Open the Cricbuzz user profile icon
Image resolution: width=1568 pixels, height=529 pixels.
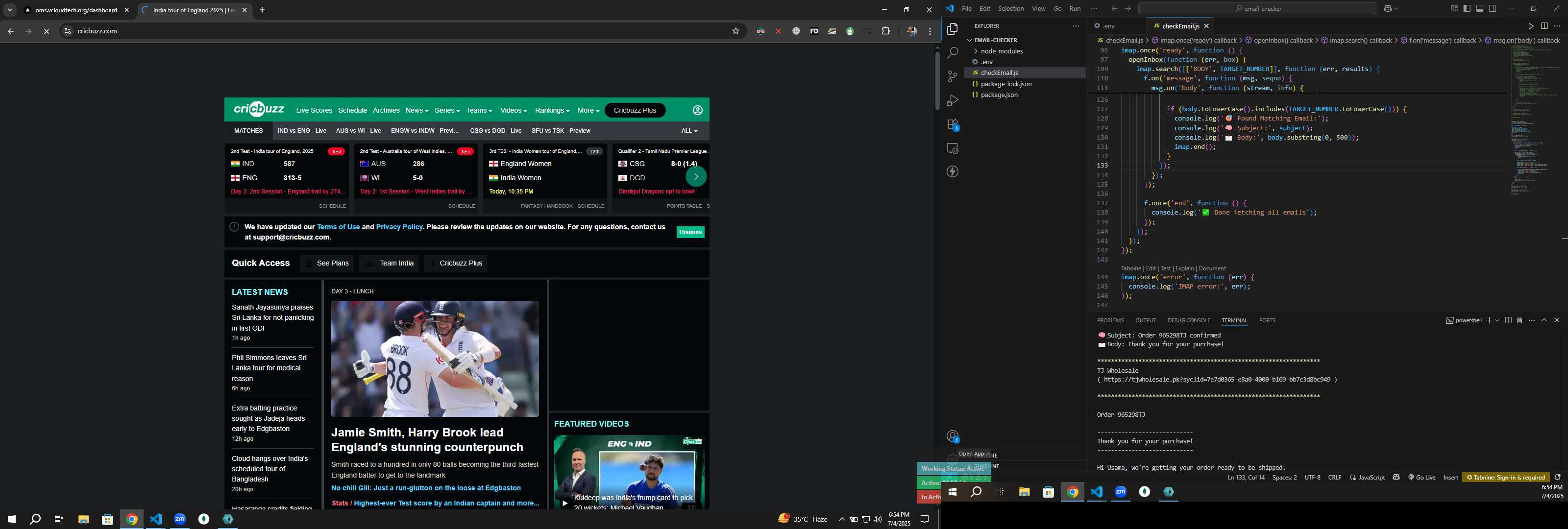[698, 110]
